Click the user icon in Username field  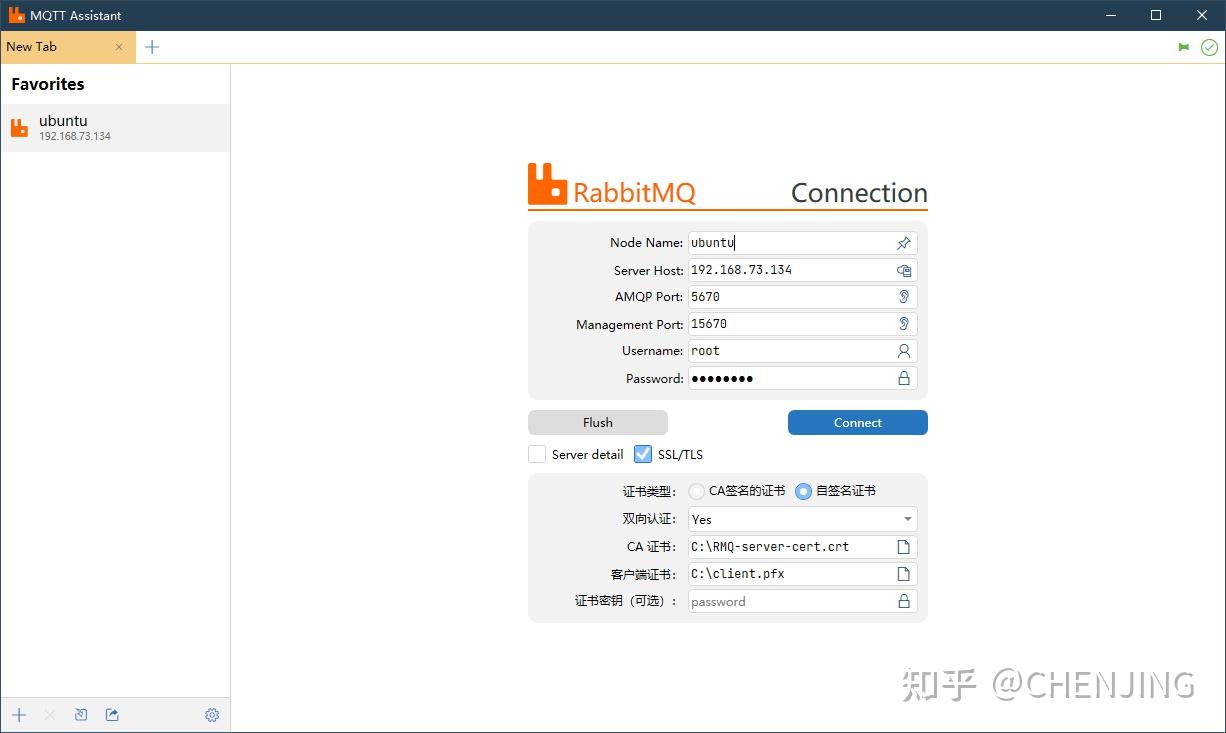click(903, 351)
